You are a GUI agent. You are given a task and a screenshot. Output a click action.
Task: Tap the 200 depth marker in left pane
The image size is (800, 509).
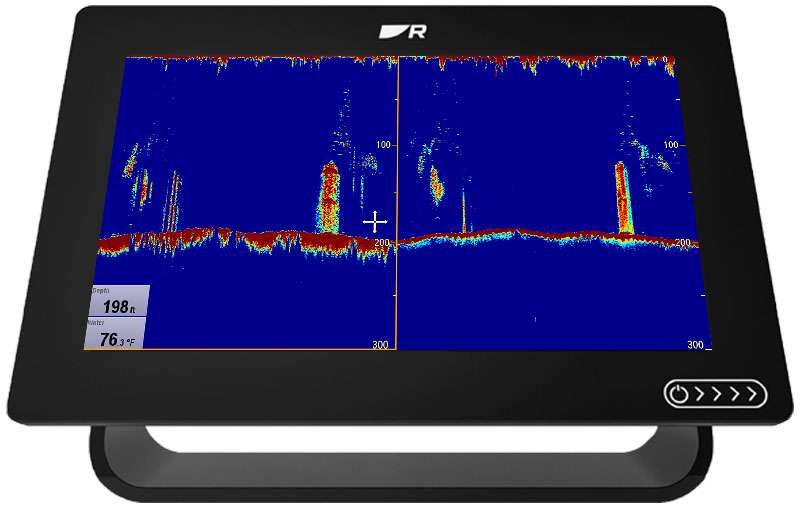click(383, 244)
